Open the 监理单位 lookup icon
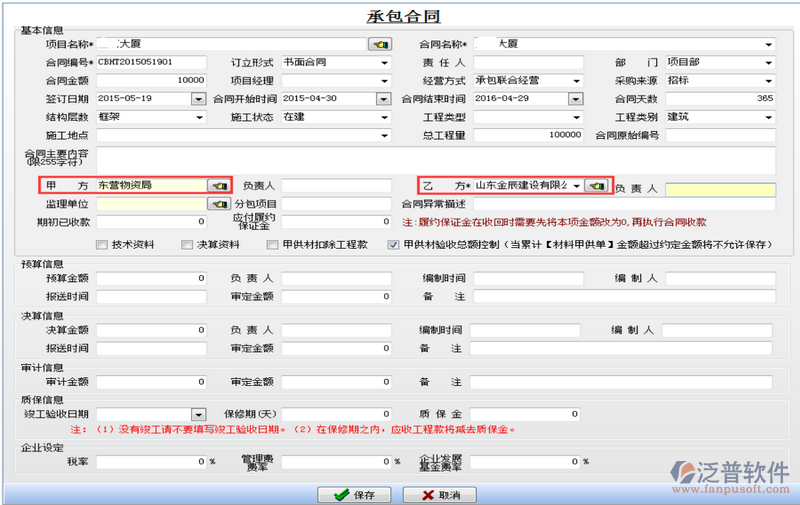 pyautogui.click(x=218, y=204)
